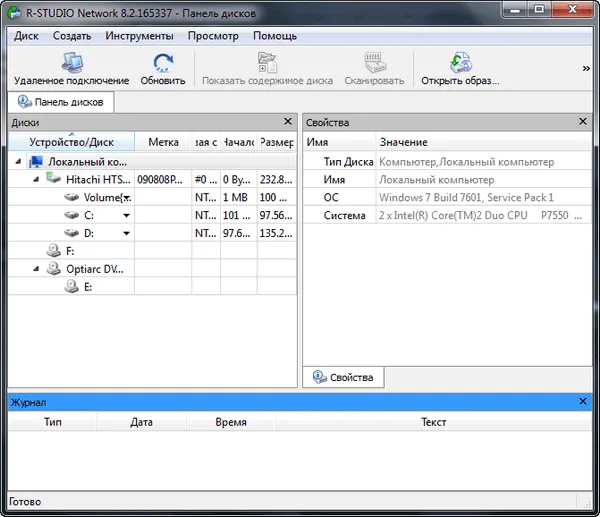Collapse the Optiarc DVD drive node
Screen dimensions: 600x517
click(x=36, y=269)
